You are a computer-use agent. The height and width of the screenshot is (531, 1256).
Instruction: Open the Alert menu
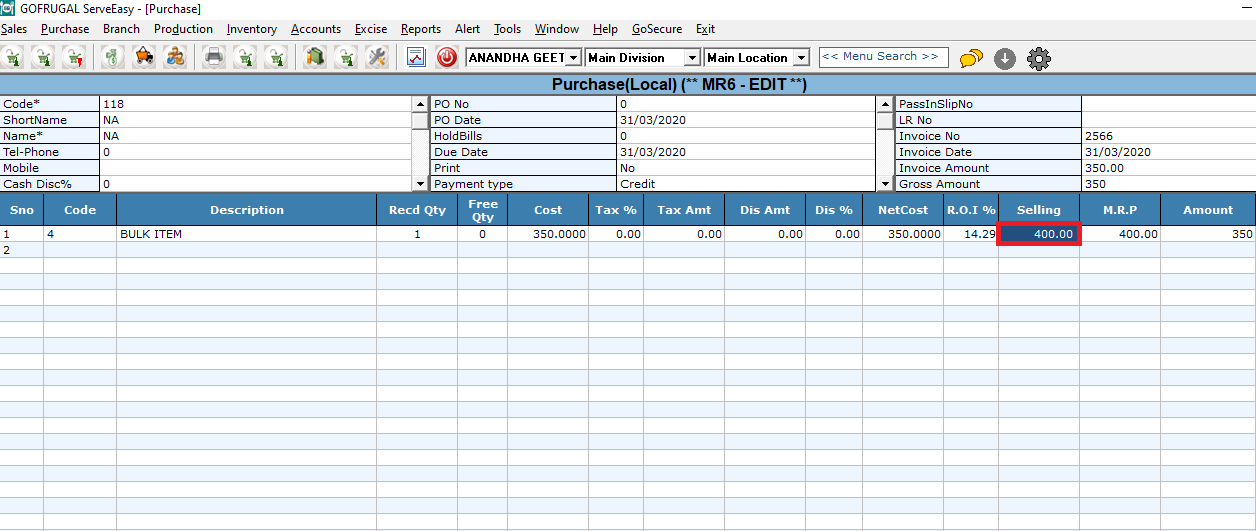pyautogui.click(x=467, y=29)
